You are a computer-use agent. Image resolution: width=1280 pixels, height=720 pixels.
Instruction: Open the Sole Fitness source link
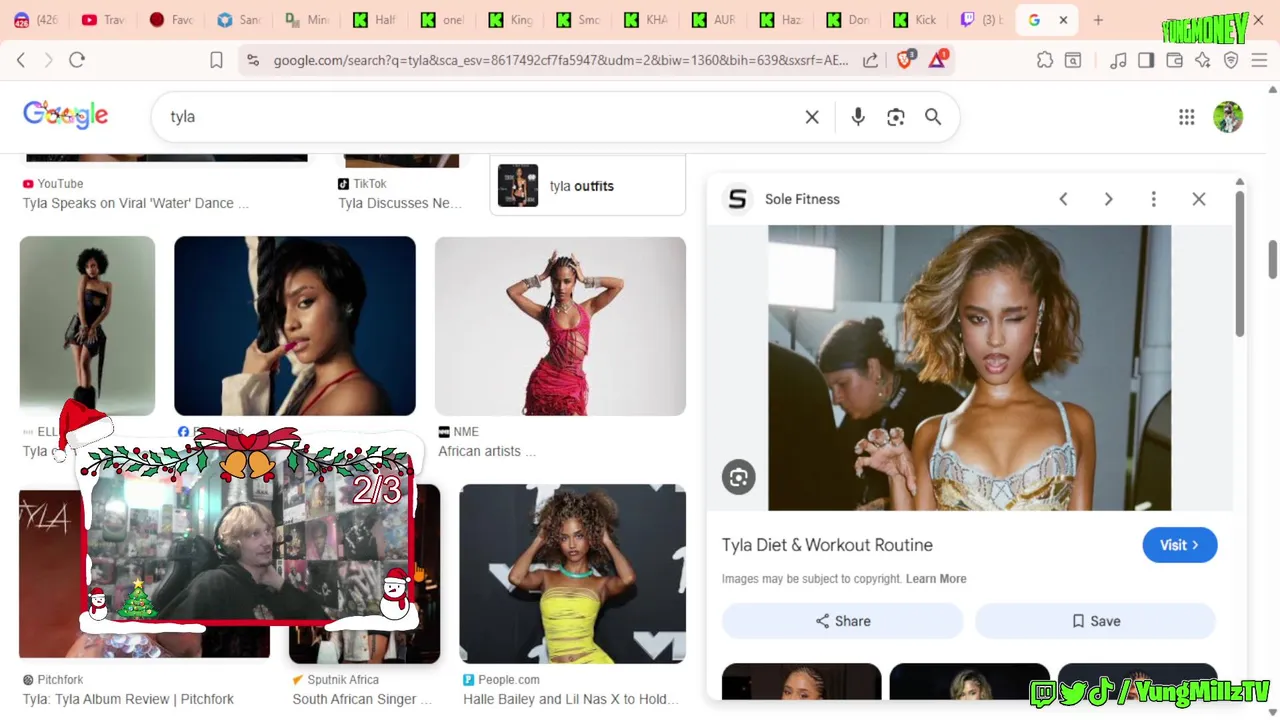point(802,199)
